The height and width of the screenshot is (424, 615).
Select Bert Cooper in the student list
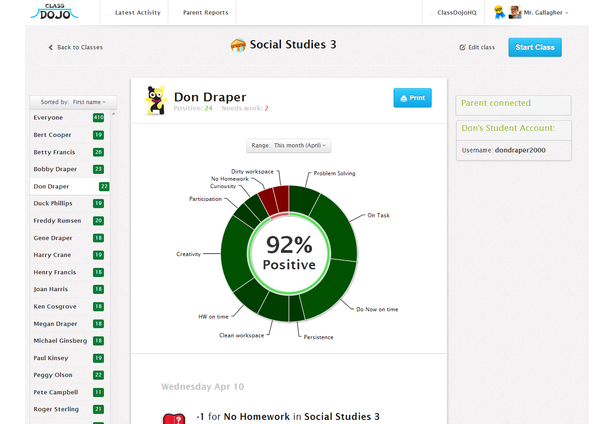point(70,135)
